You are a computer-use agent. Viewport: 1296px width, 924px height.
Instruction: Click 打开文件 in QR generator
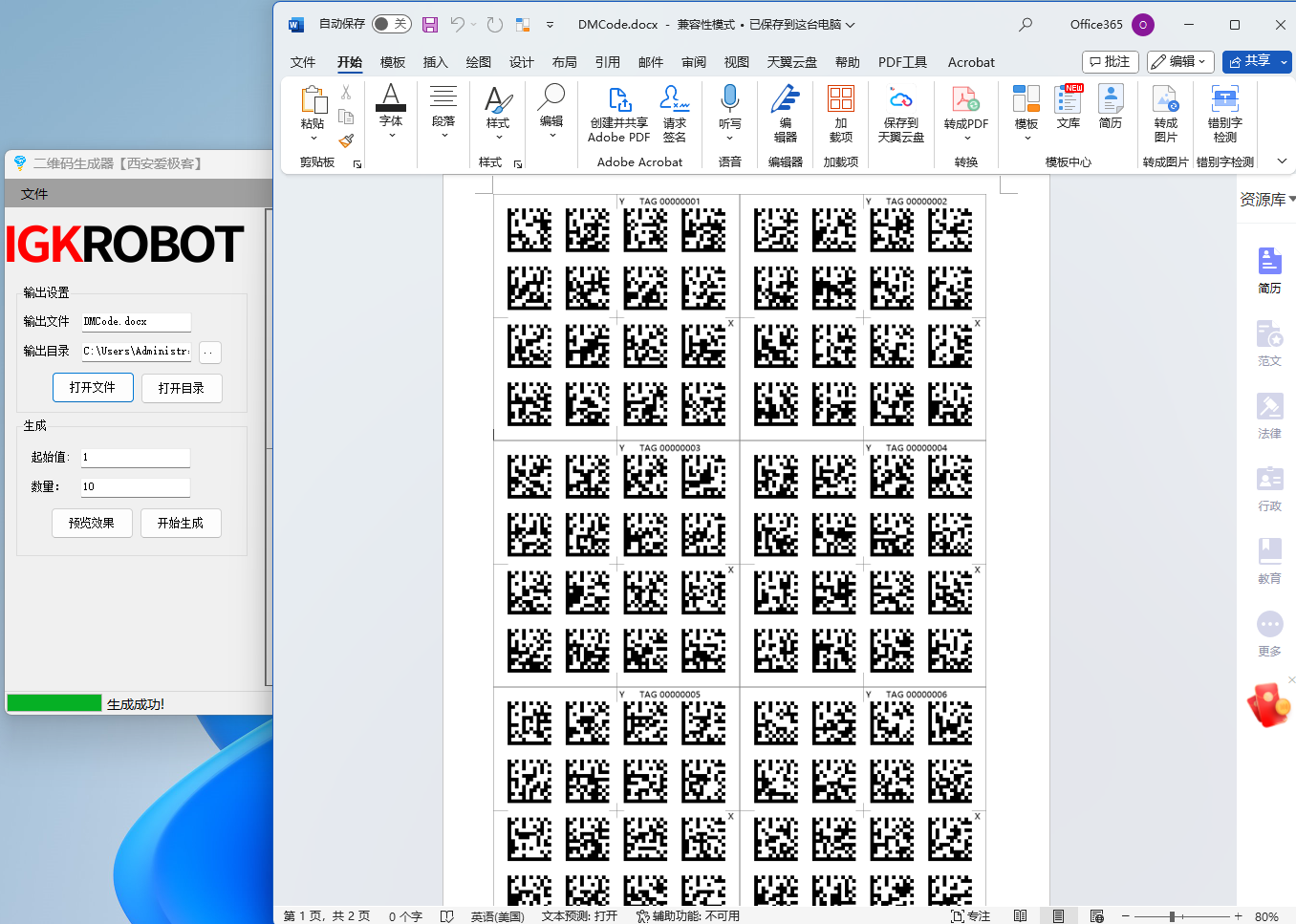[93, 387]
